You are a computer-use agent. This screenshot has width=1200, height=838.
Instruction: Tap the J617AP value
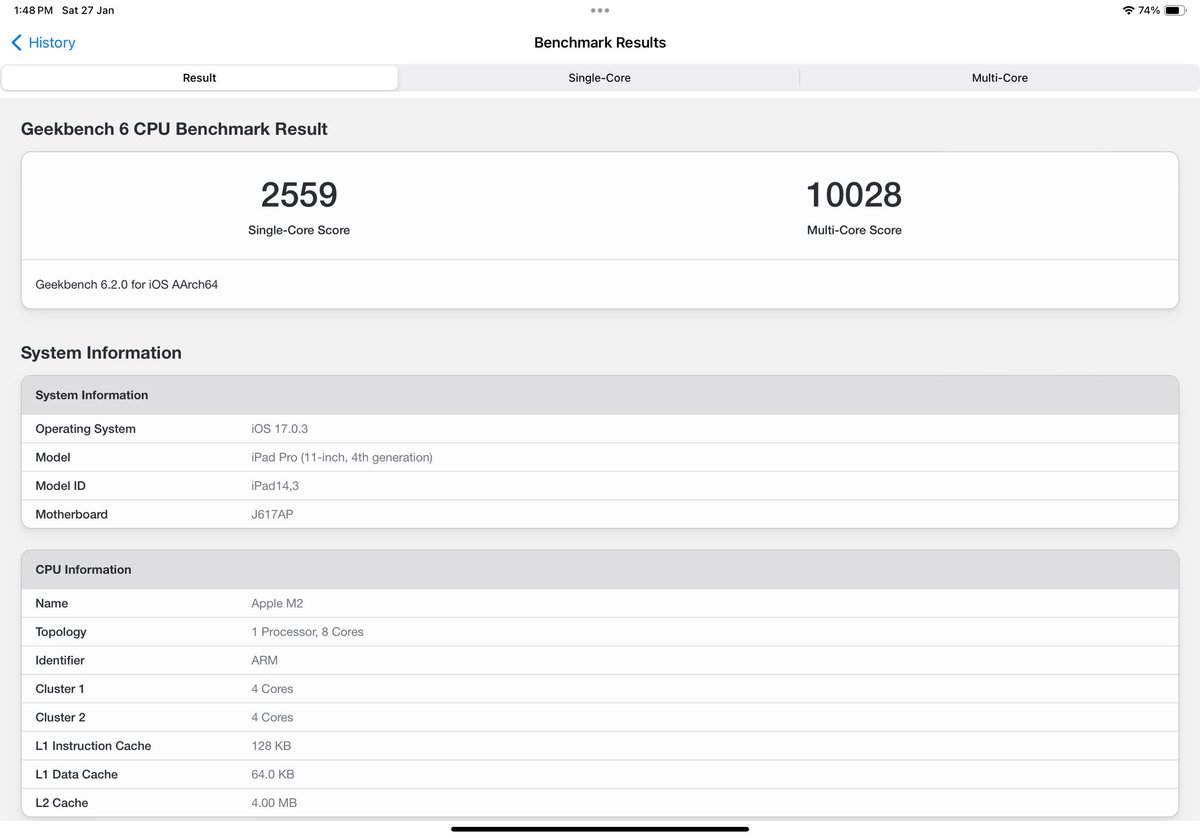click(x=272, y=514)
